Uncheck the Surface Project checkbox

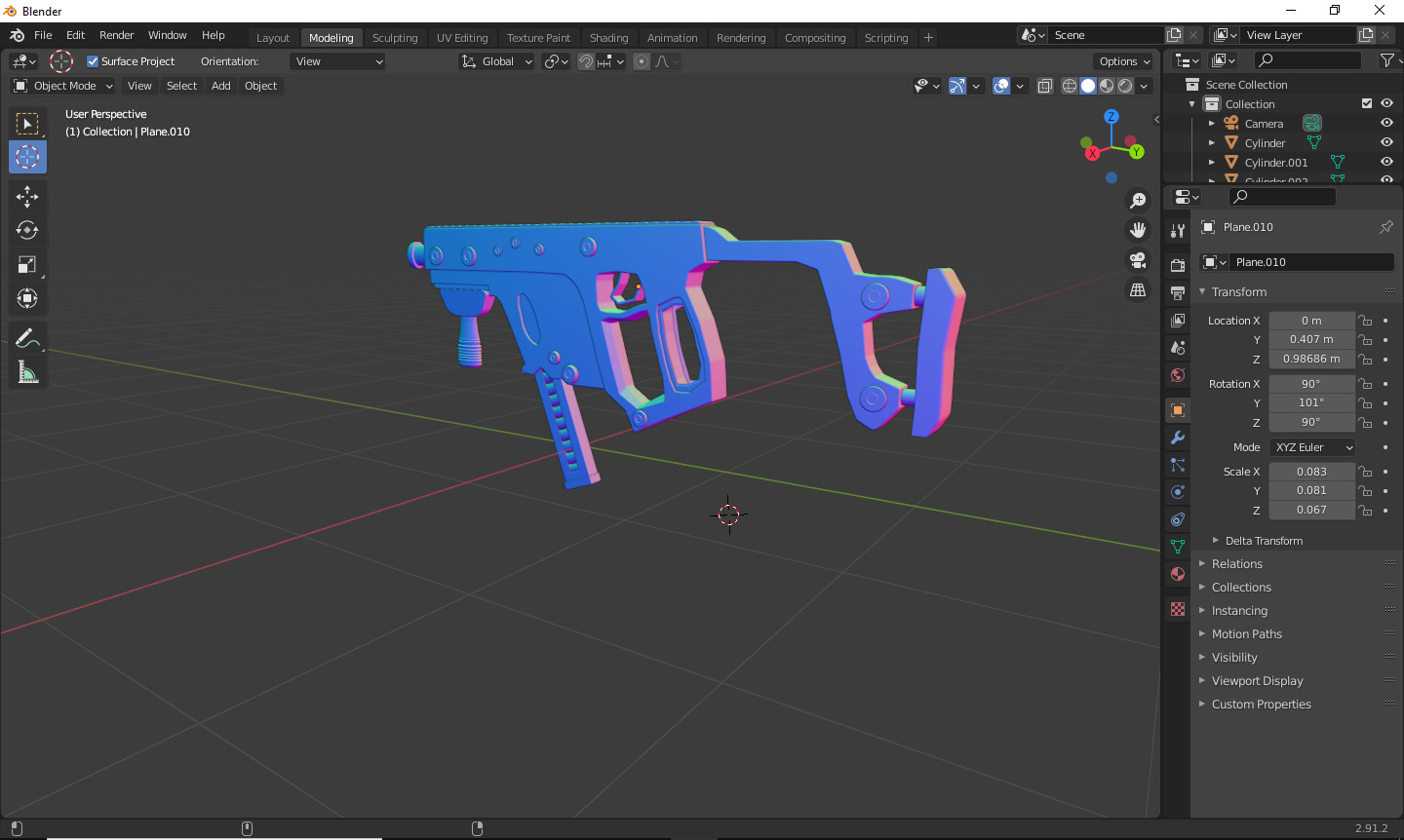click(x=94, y=61)
